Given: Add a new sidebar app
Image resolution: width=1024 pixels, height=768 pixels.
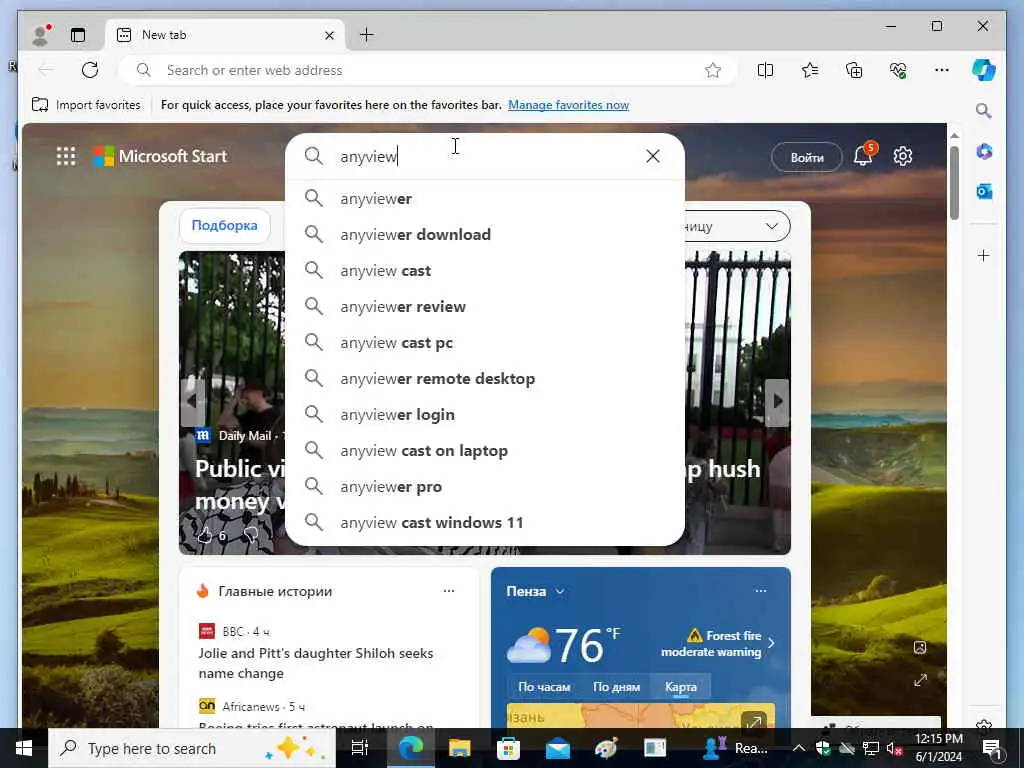Looking at the screenshot, I should click(984, 255).
